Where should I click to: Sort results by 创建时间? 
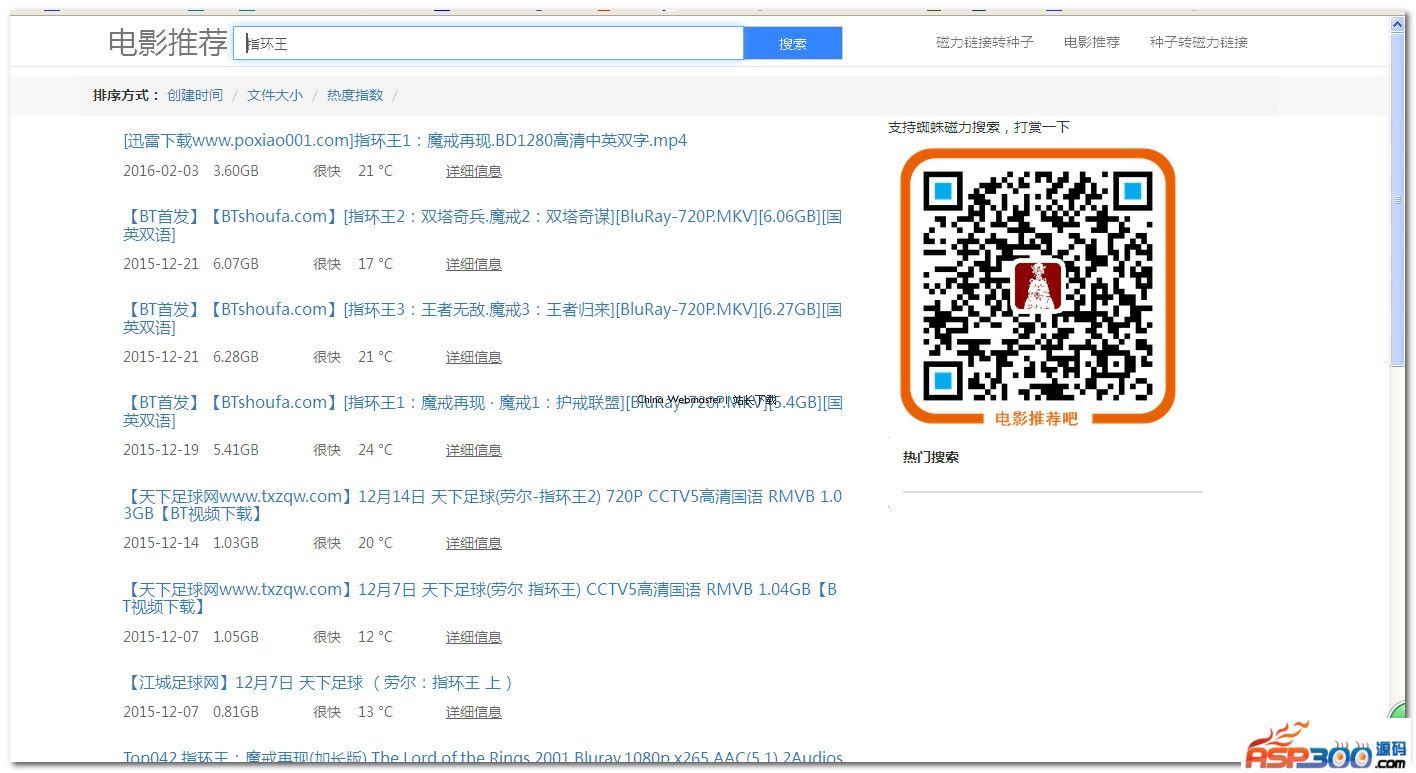point(195,95)
